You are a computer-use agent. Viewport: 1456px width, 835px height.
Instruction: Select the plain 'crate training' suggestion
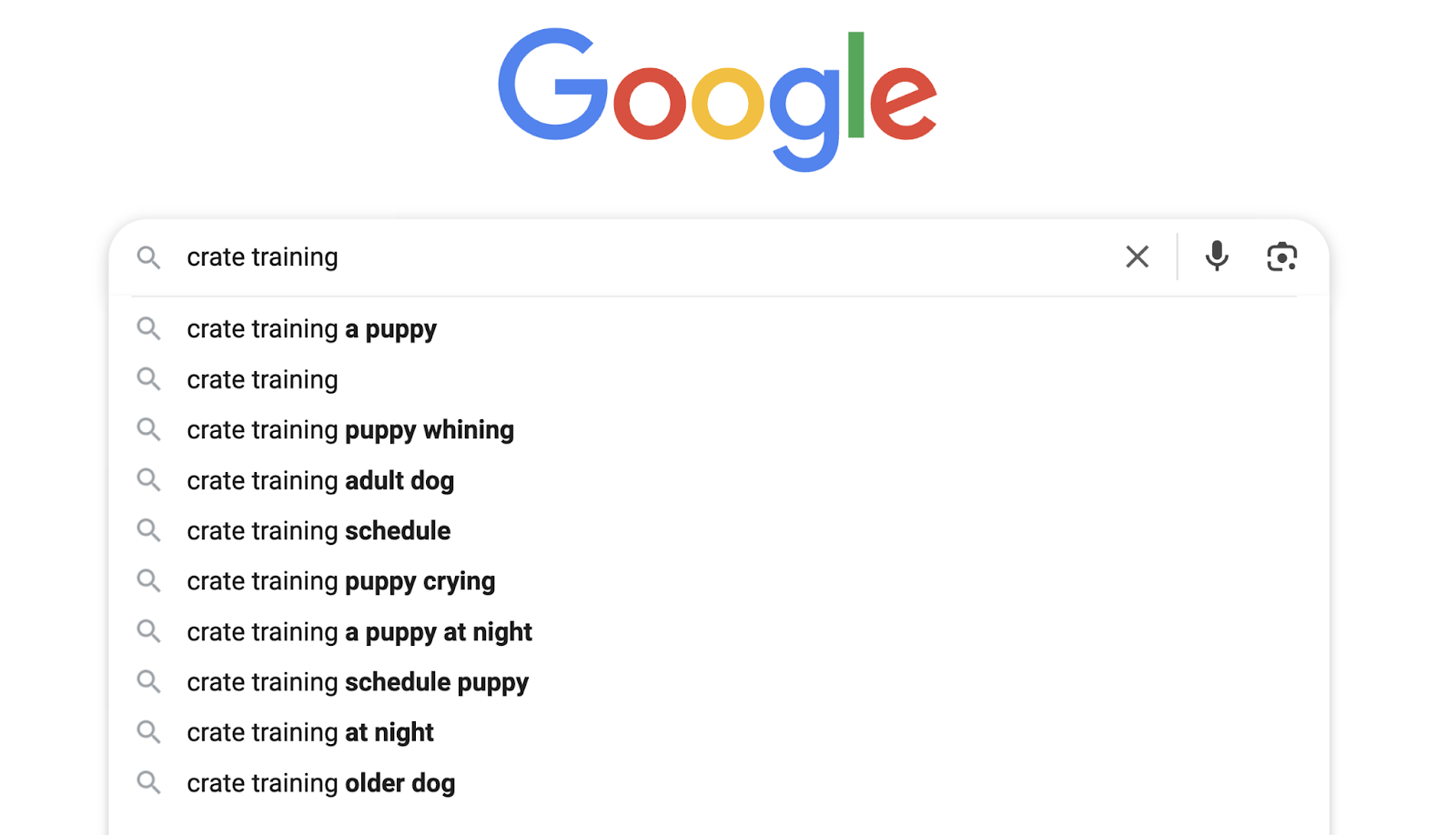(262, 379)
